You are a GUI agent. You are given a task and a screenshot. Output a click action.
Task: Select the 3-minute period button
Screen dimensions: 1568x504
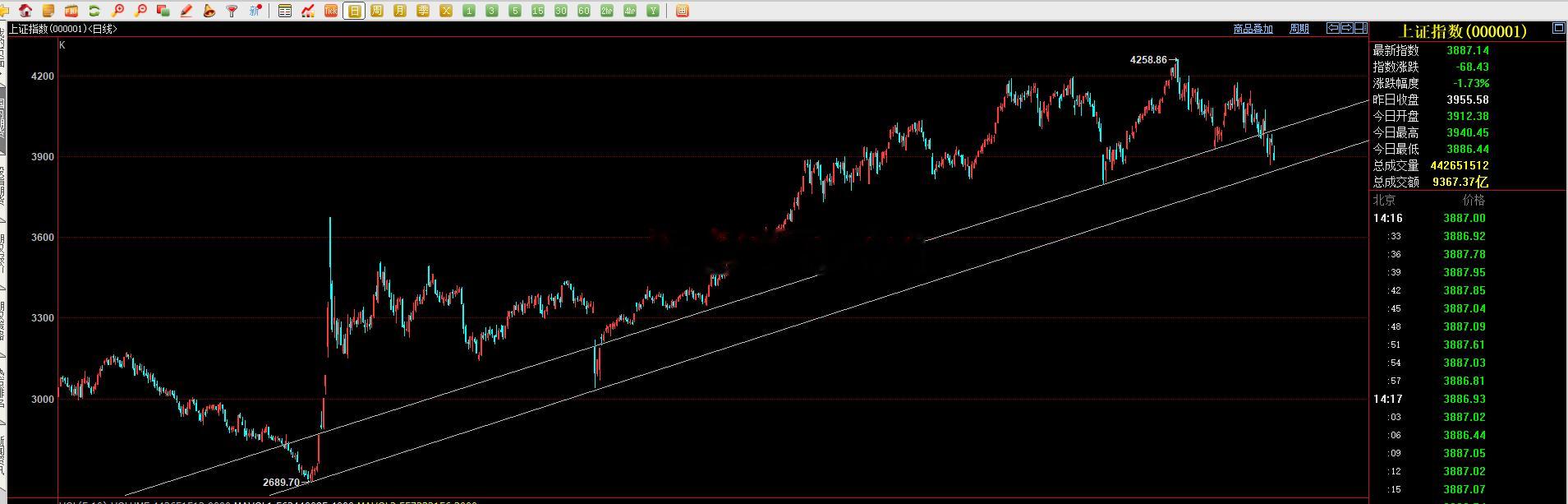(x=492, y=11)
